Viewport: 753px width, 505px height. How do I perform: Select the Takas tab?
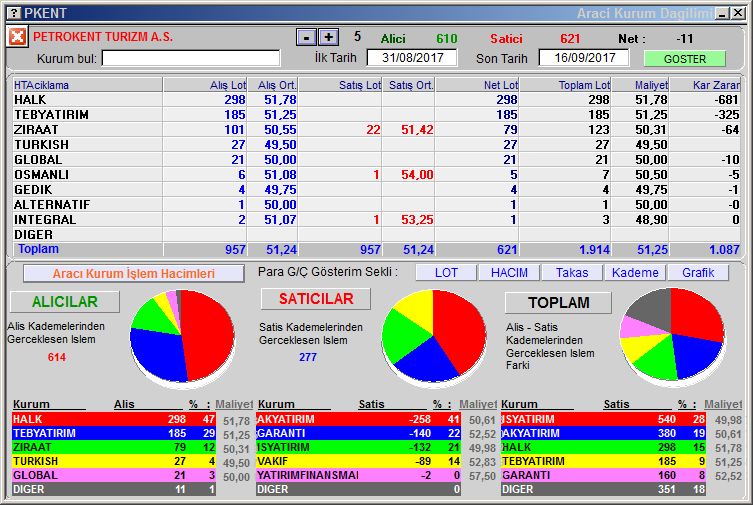click(572, 273)
